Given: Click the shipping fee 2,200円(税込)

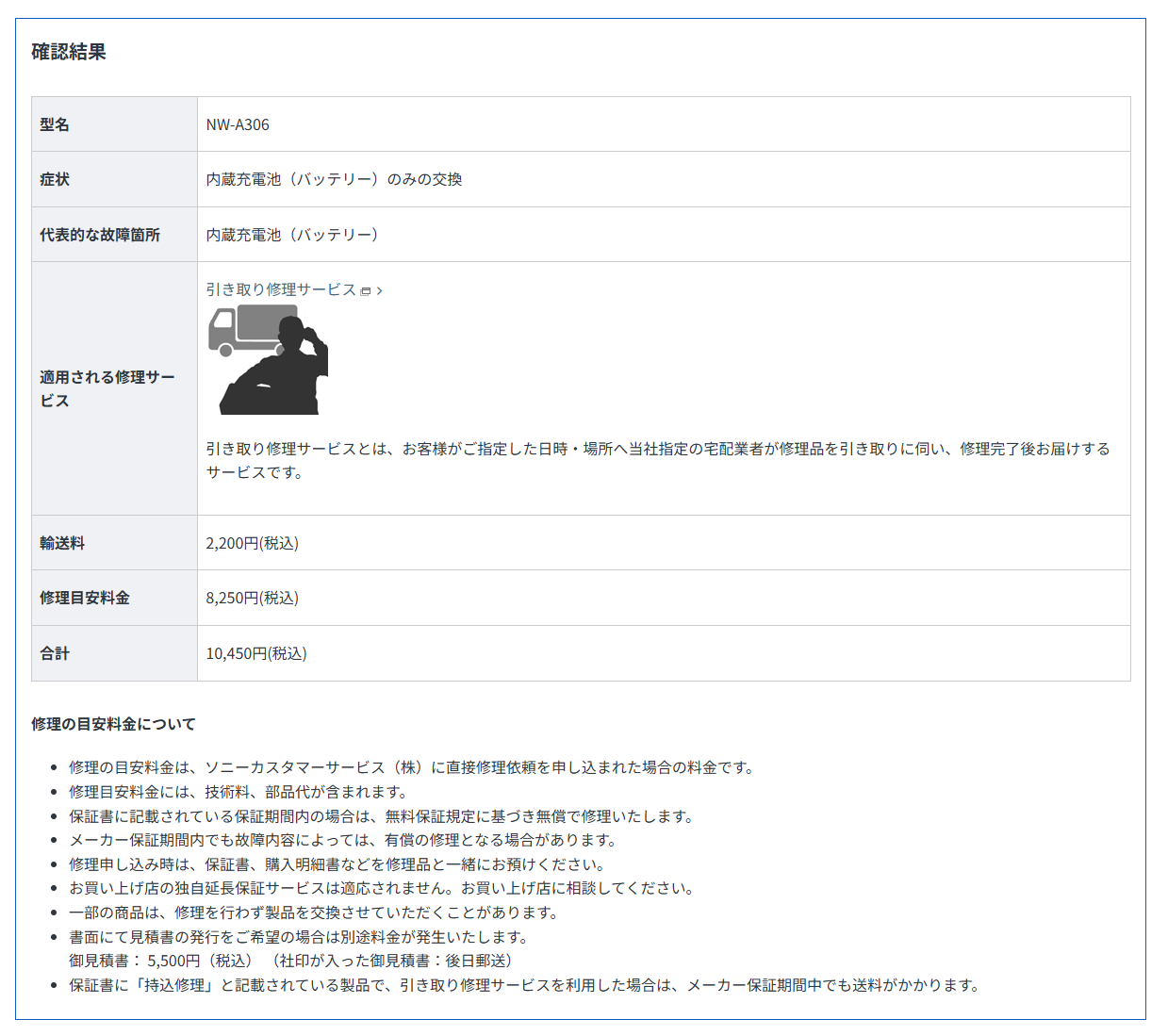Looking at the screenshot, I should click(x=253, y=543).
